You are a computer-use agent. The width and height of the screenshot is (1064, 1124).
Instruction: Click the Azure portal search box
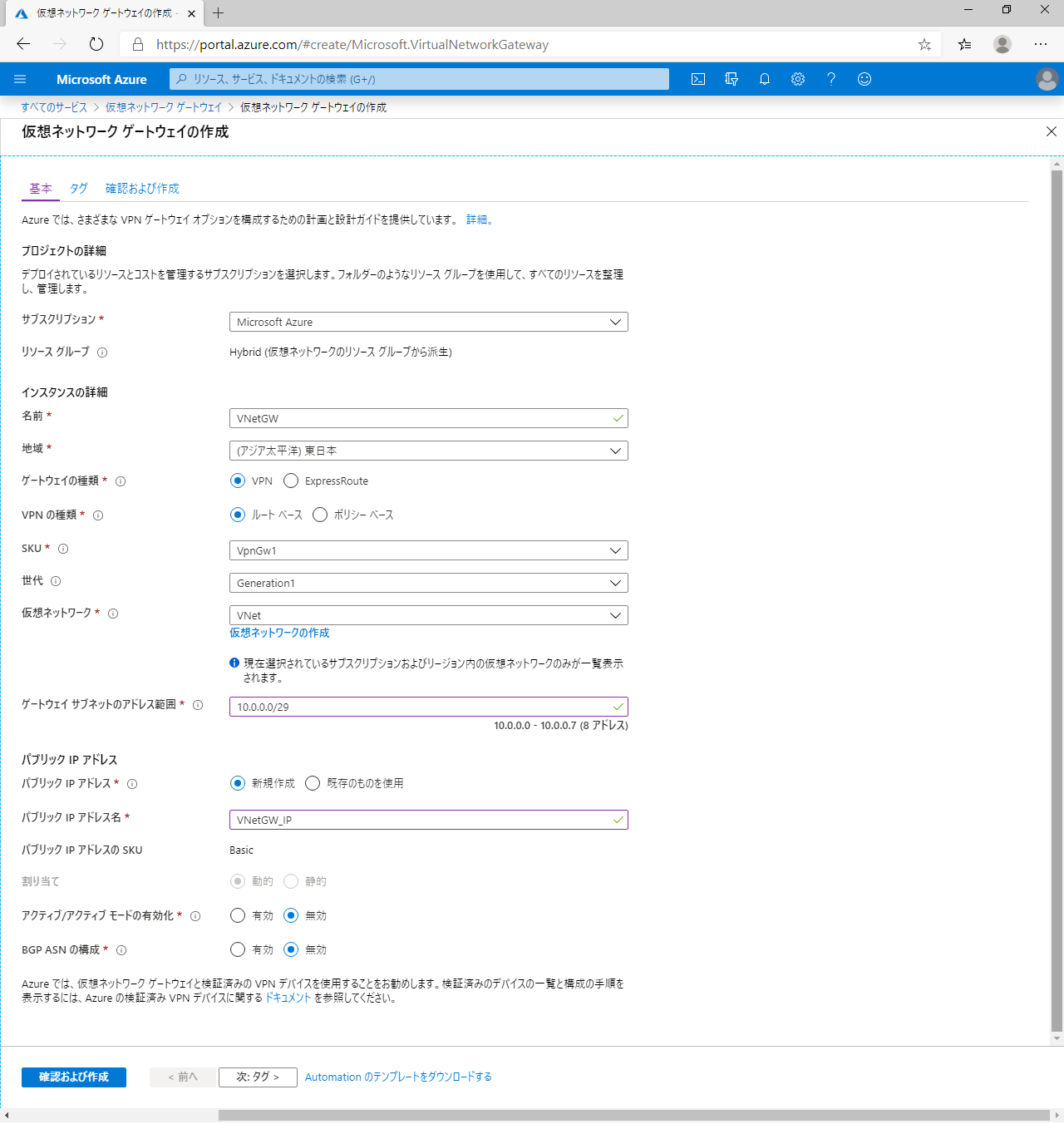[419, 79]
